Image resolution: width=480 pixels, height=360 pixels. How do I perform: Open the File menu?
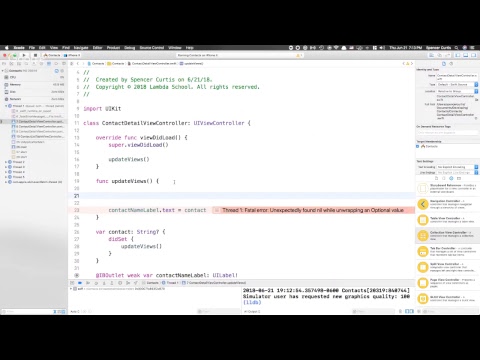[32, 48]
